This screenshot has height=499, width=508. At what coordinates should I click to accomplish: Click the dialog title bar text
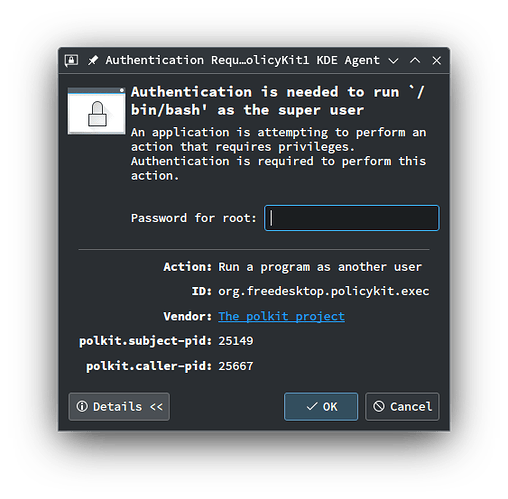[x=242, y=60]
